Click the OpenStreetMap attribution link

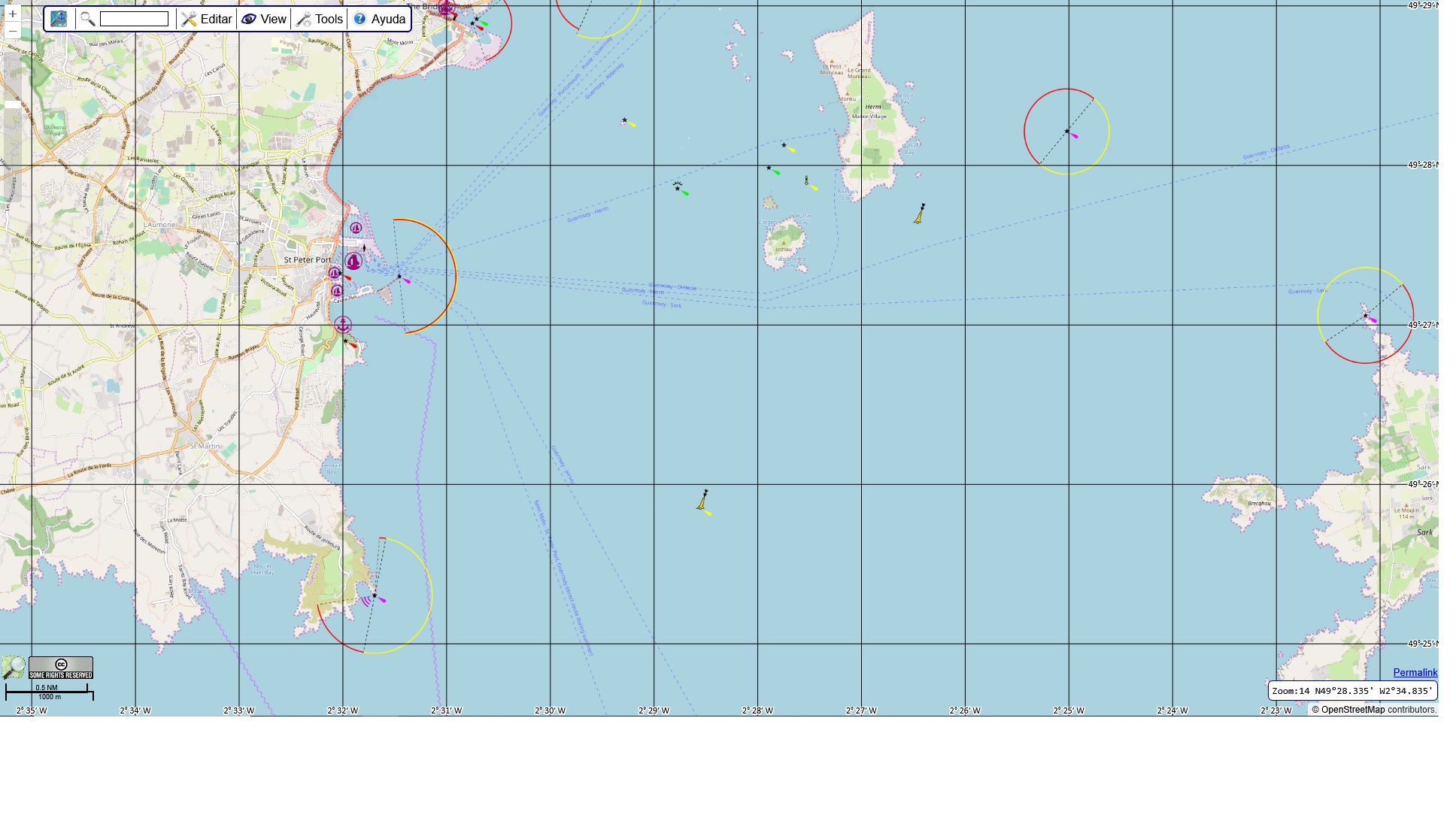[x=1352, y=709]
